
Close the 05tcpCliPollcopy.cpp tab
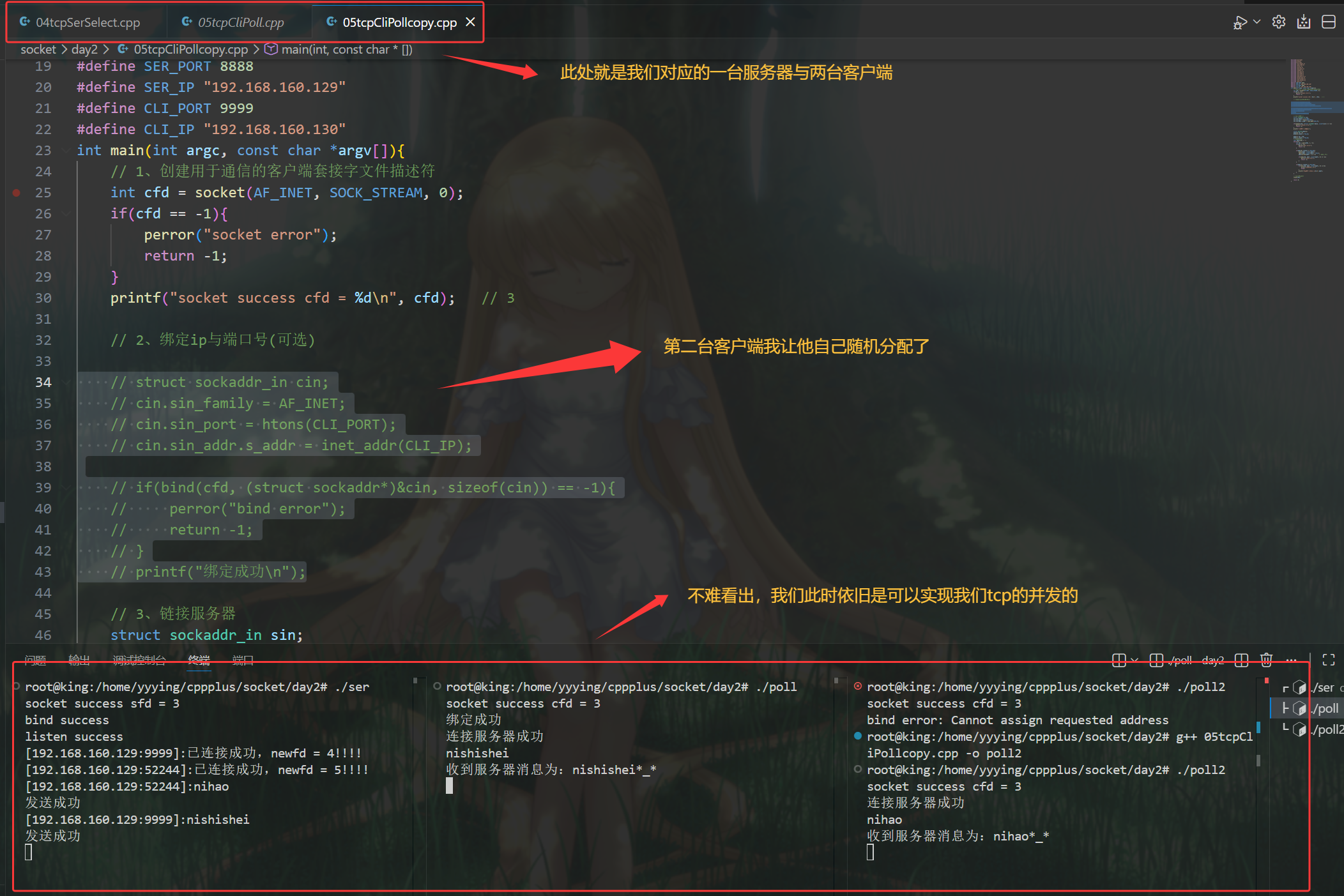[x=470, y=22]
